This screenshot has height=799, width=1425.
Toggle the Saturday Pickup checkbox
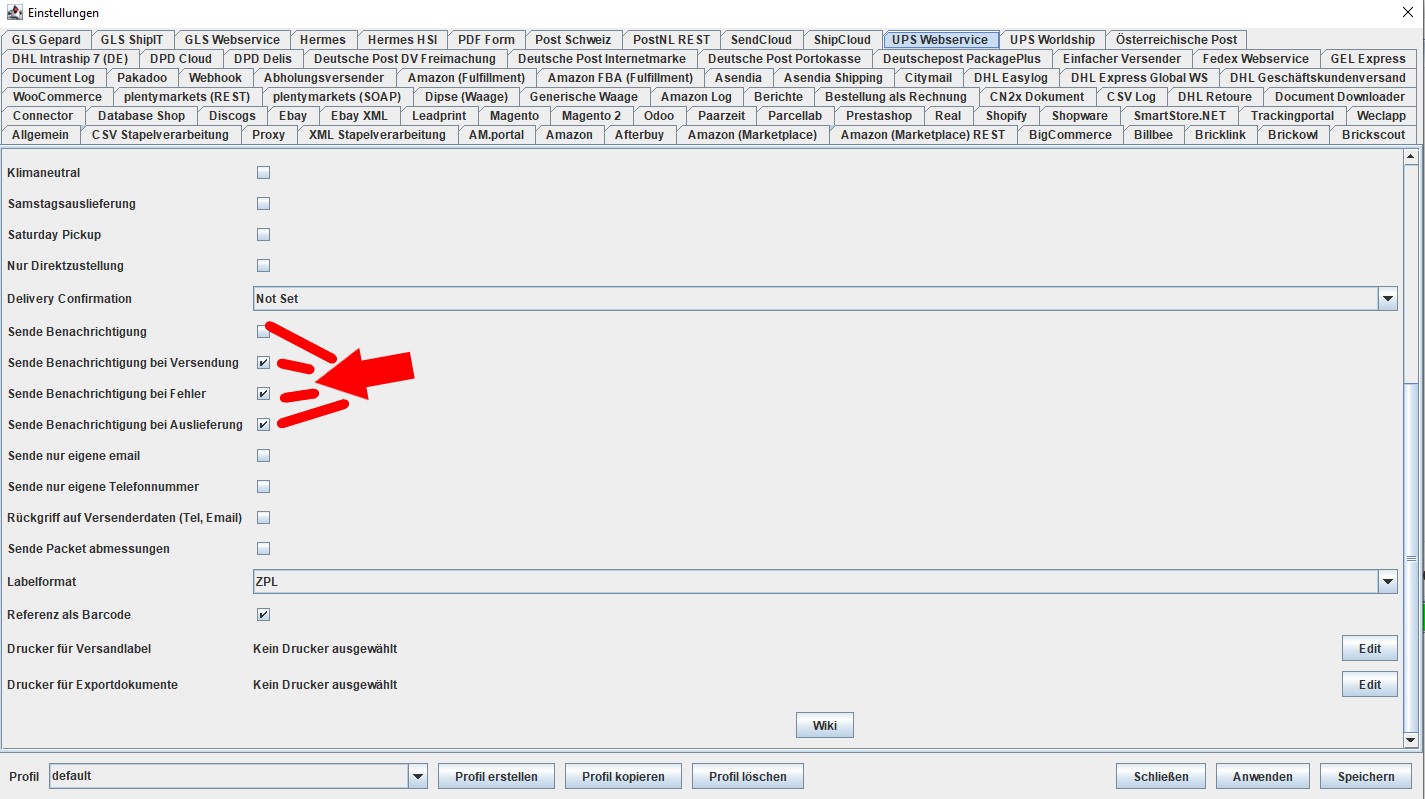pos(264,235)
